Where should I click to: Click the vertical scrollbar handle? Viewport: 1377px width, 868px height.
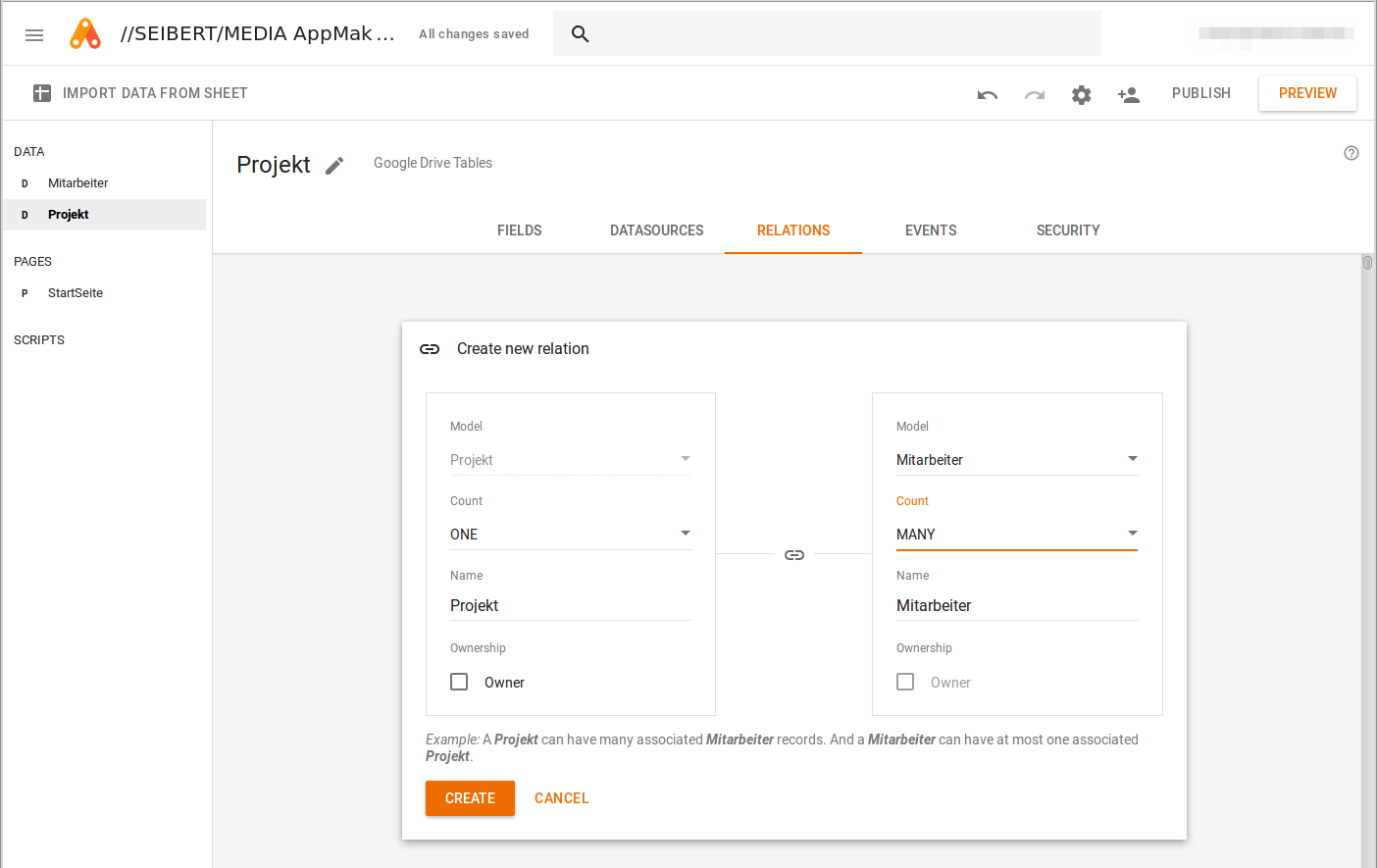(x=1367, y=263)
